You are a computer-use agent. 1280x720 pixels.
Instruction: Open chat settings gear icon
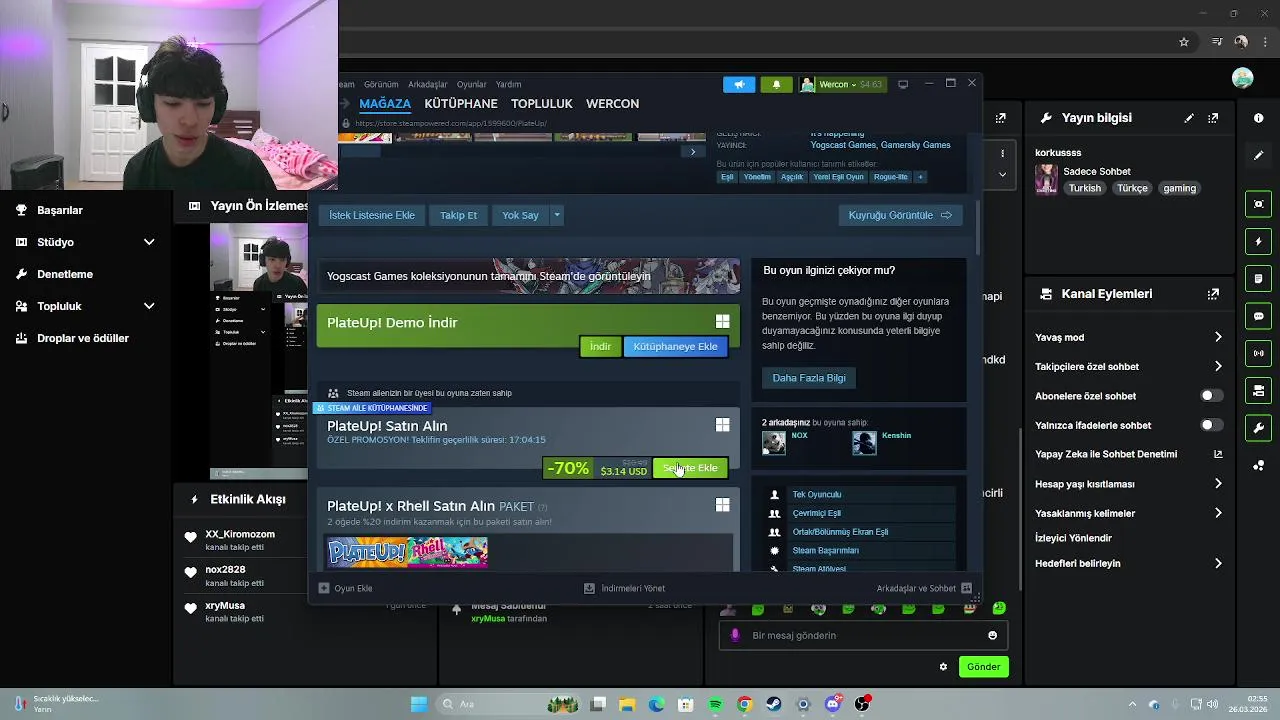(943, 667)
